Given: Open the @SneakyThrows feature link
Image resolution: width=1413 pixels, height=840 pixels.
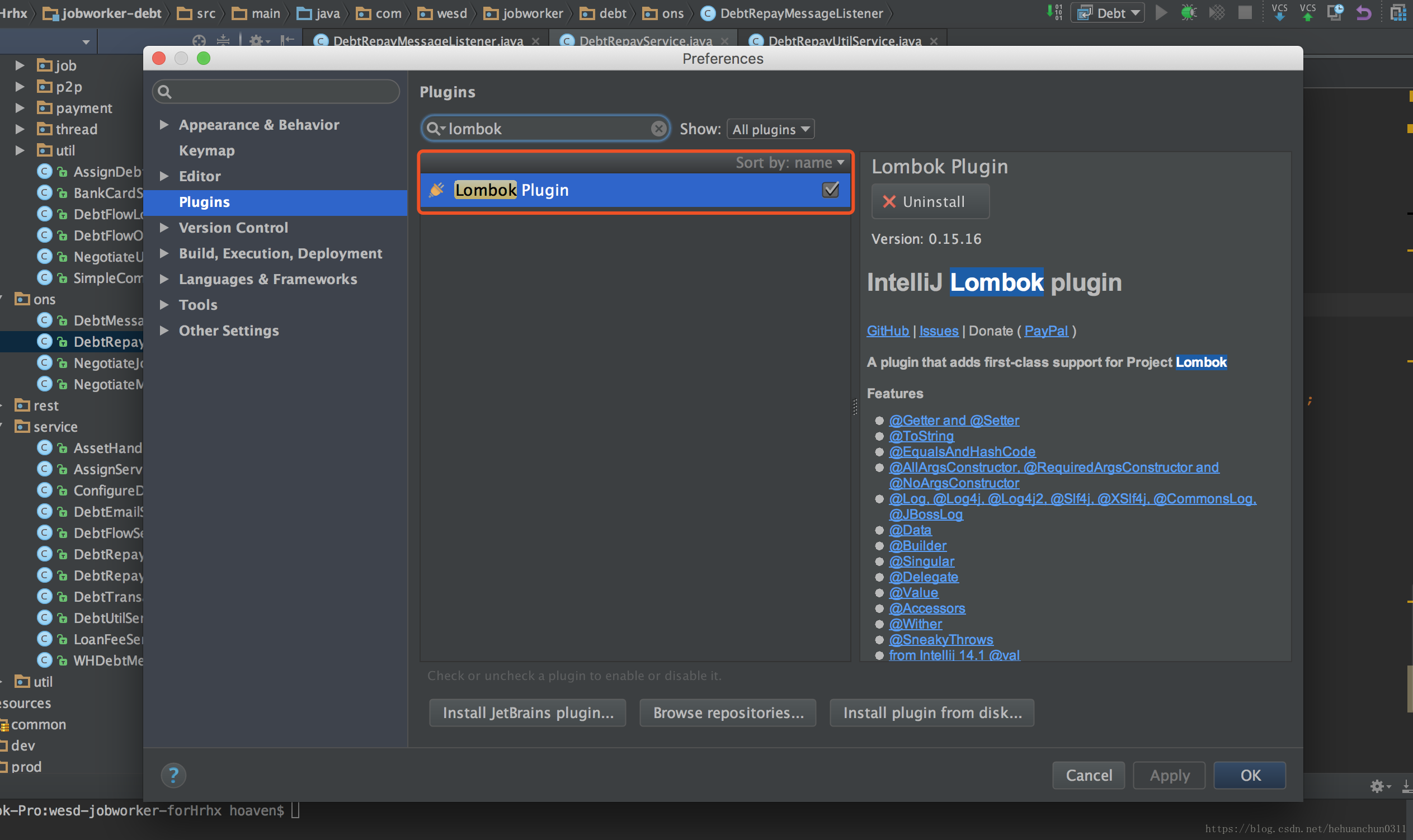Looking at the screenshot, I should click(941, 640).
